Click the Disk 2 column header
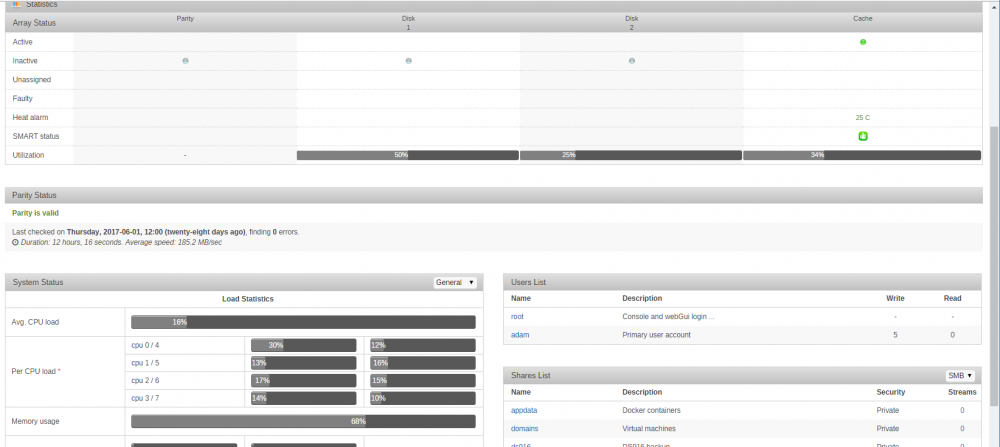 click(631, 23)
